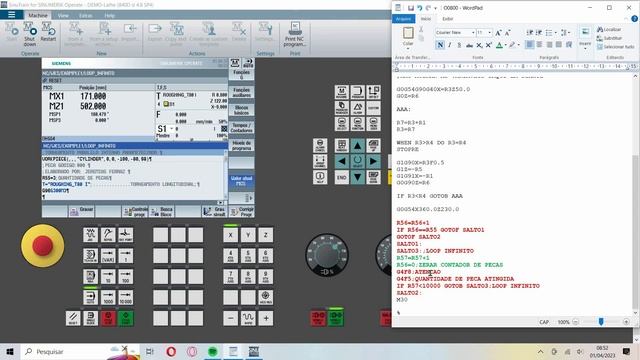The image size is (640, 360).
Task: Click the Restart machine icon
Action: pos(48,32)
